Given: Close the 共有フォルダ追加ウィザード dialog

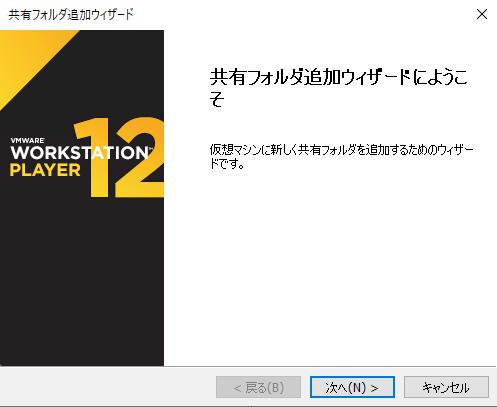Looking at the screenshot, I should (482, 14).
